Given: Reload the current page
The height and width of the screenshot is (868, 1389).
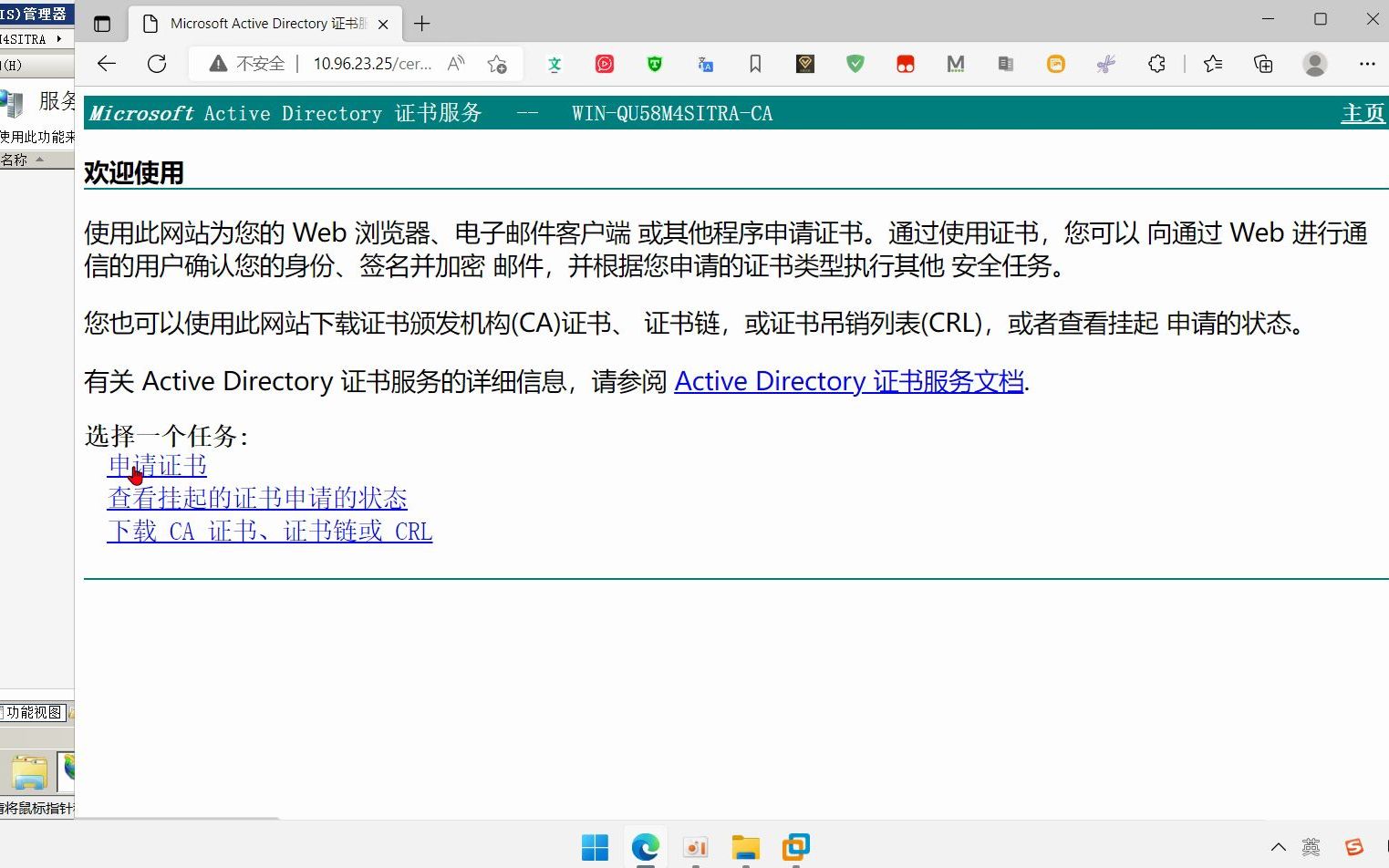Looking at the screenshot, I should 157,64.
